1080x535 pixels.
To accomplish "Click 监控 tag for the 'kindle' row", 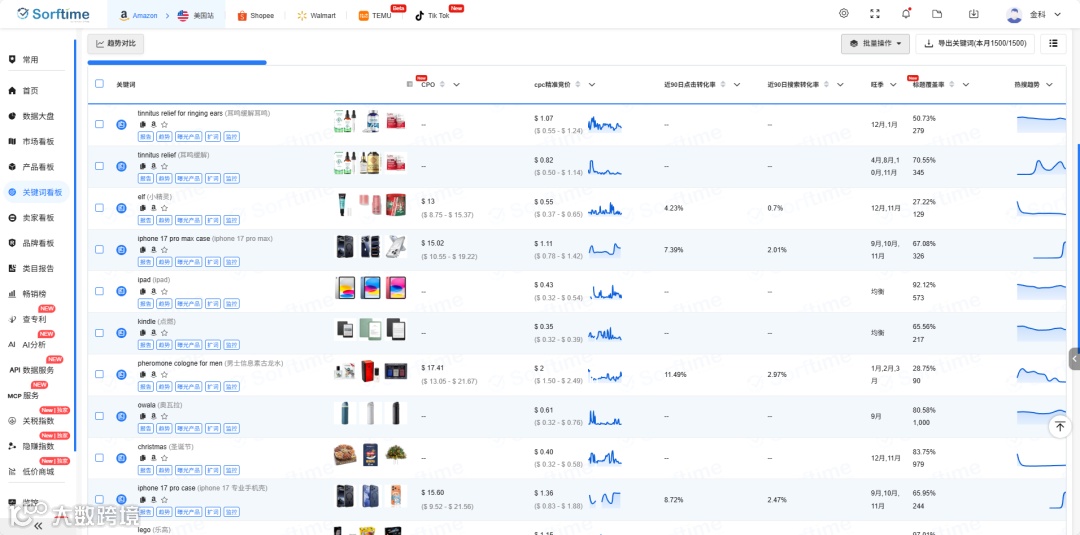I will click(x=231, y=345).
